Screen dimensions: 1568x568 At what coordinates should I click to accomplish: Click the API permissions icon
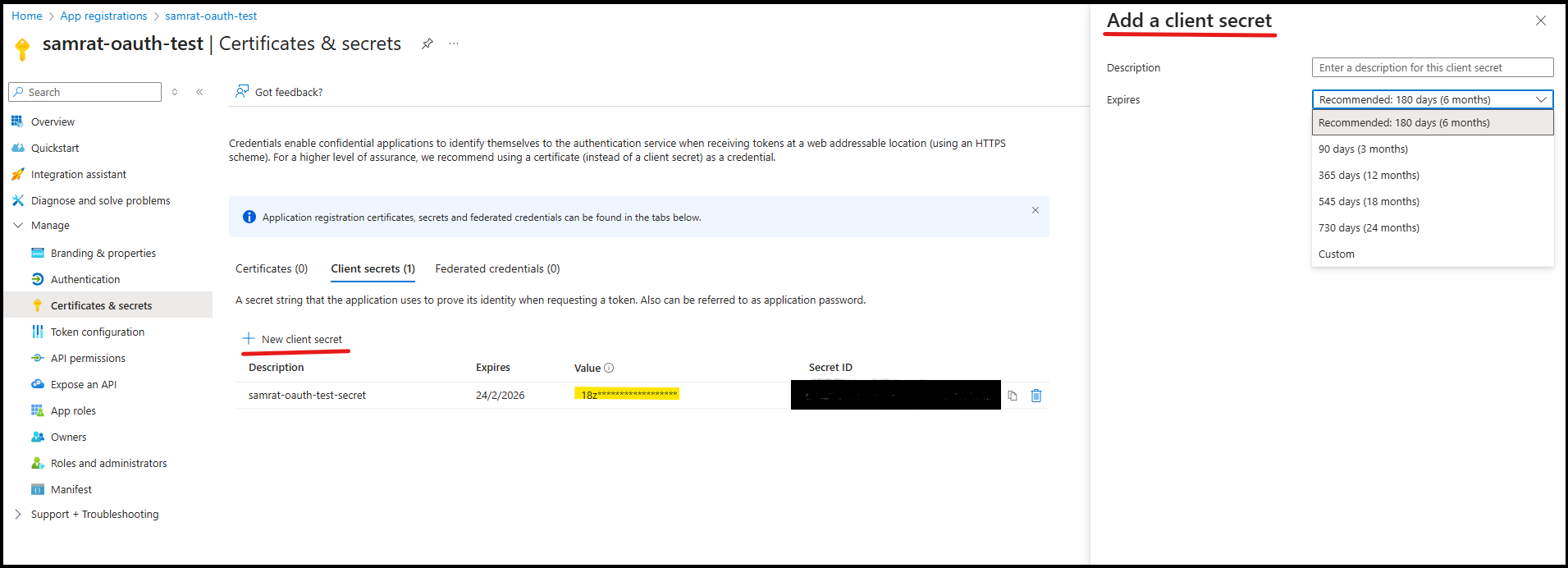38,358
